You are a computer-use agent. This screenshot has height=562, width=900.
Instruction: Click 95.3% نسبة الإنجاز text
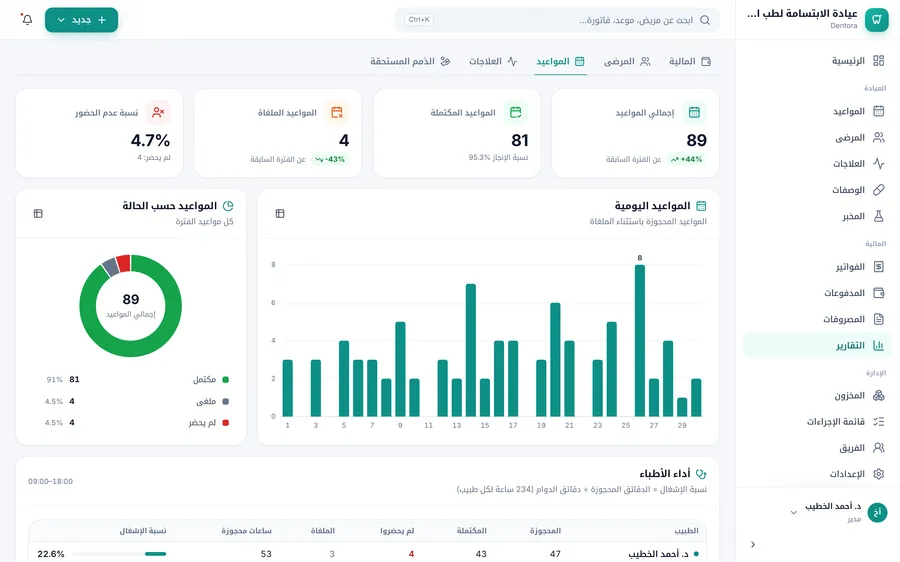point(498,157)
